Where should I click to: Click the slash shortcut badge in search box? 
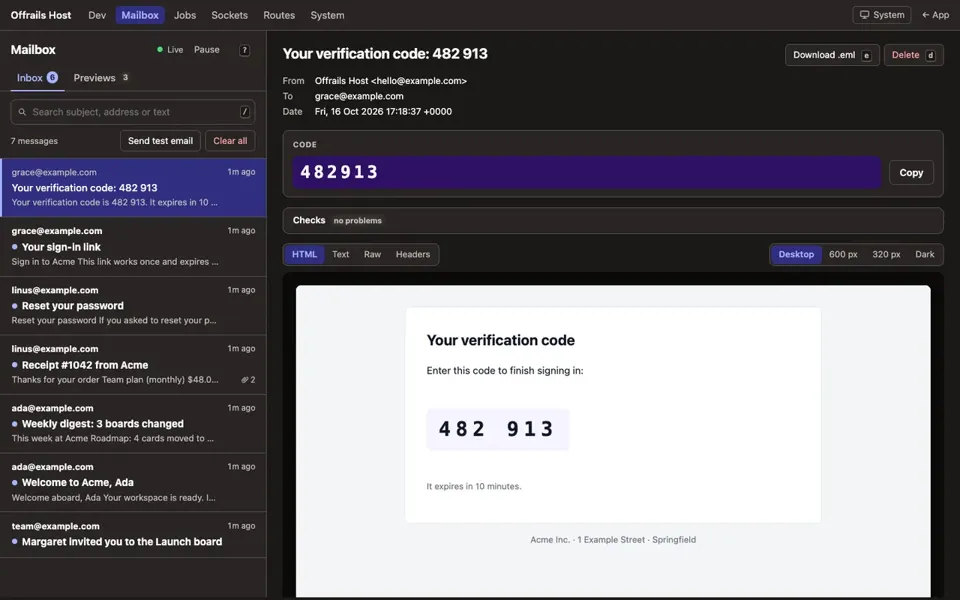pos(244,112)
